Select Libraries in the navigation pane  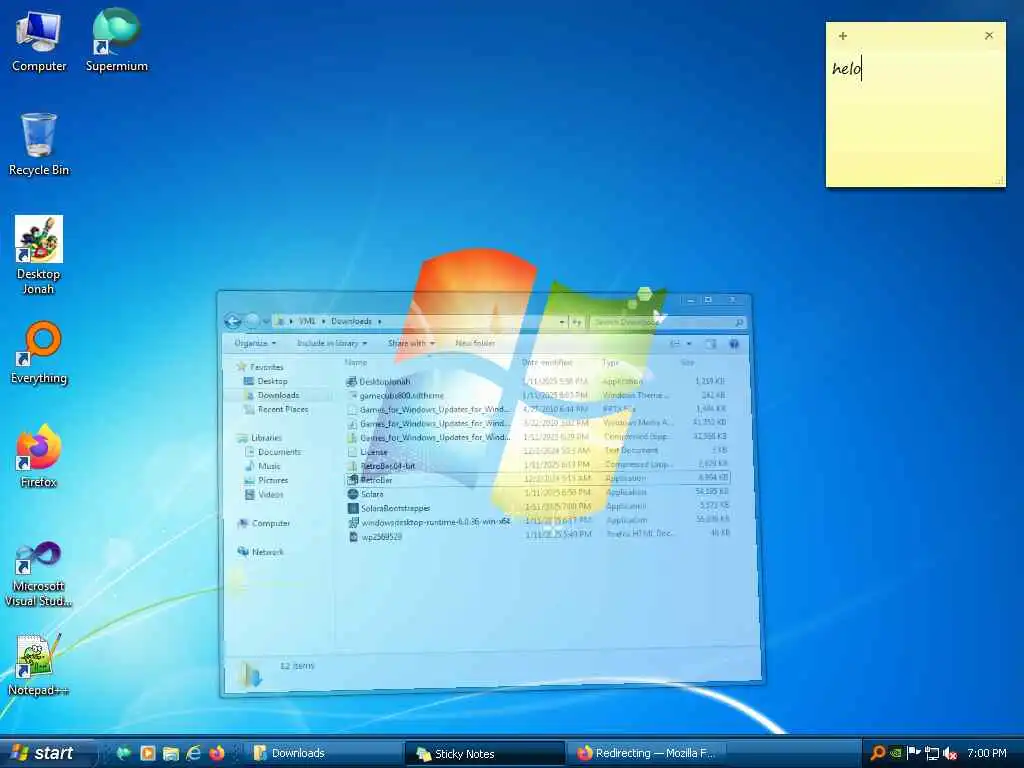tap(260, 438)
